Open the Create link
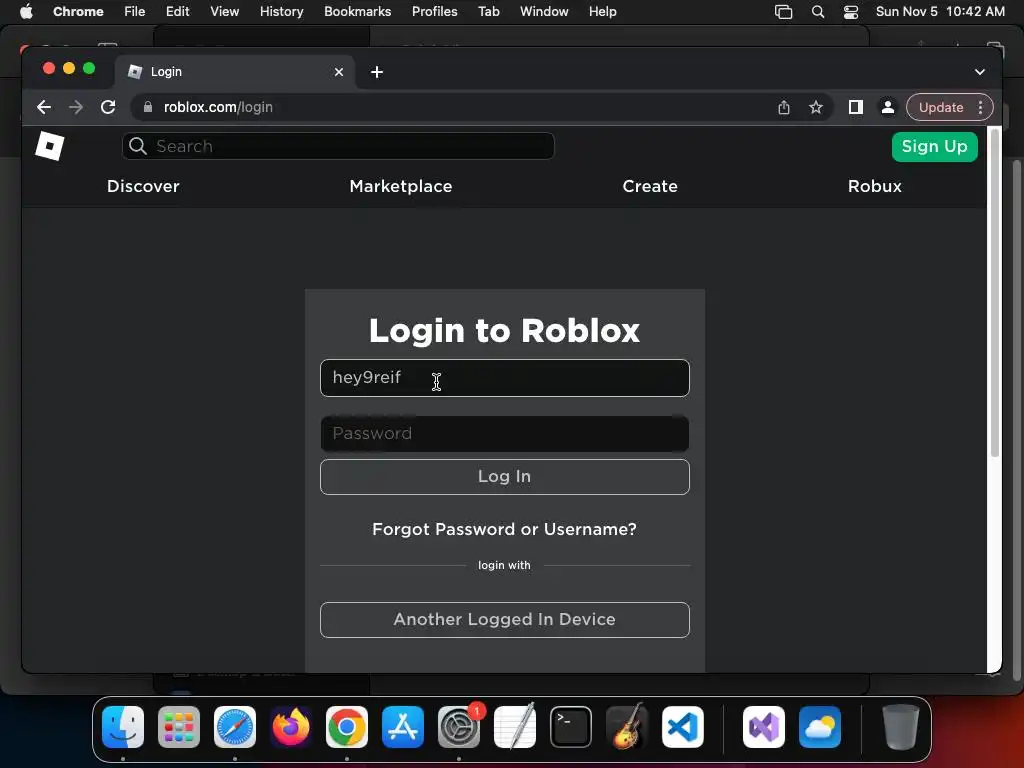 (x=650, y=186)
